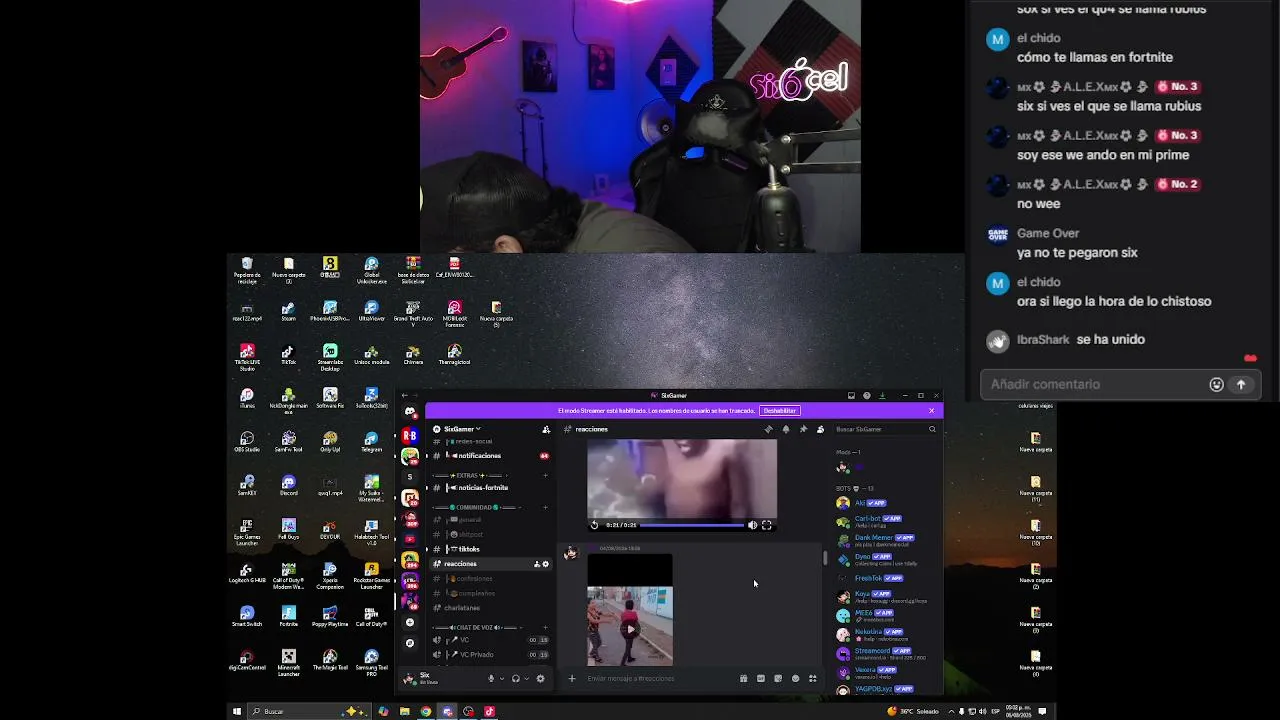1280x720 pixels.
Task: Open Discord inbox icon in title bar
Action: coord(852,395)
